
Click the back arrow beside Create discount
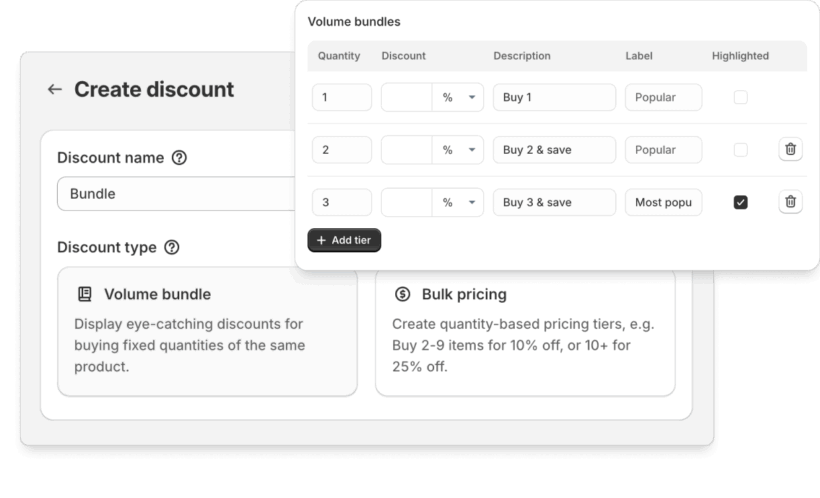pyautogui.click(x=54, y=90)
